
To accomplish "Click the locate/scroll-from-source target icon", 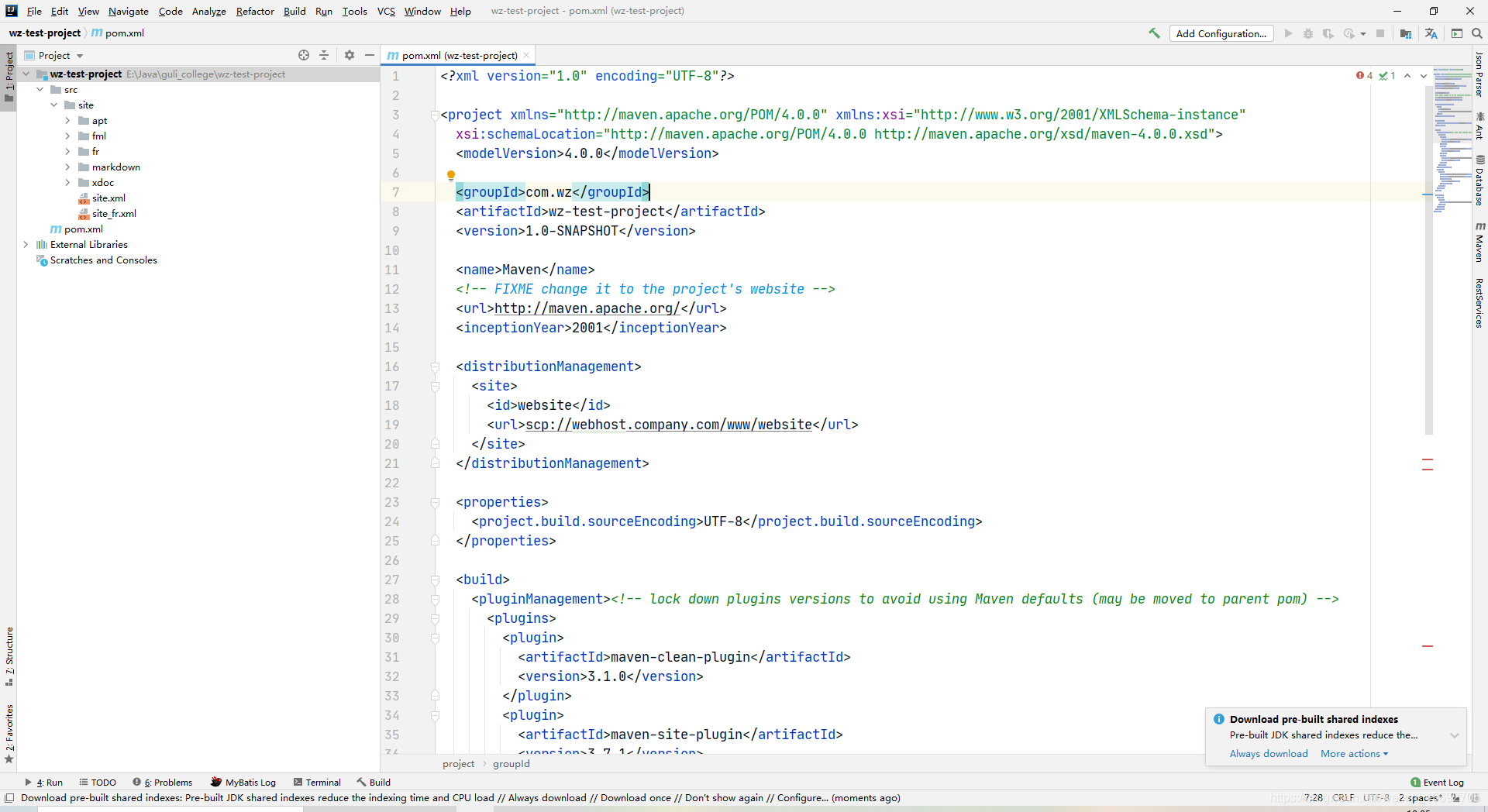I will pos(304,55).
